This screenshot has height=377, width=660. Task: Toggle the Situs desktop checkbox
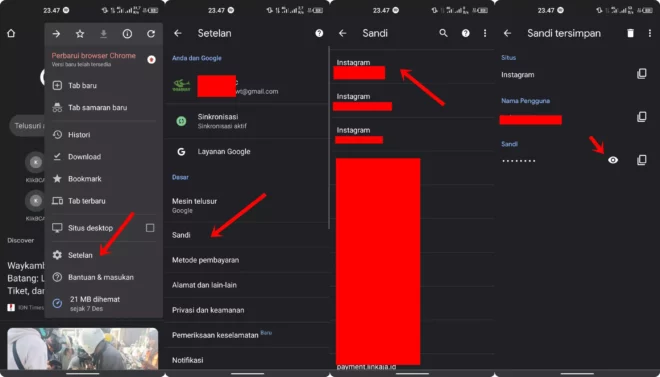pos(150,228)
